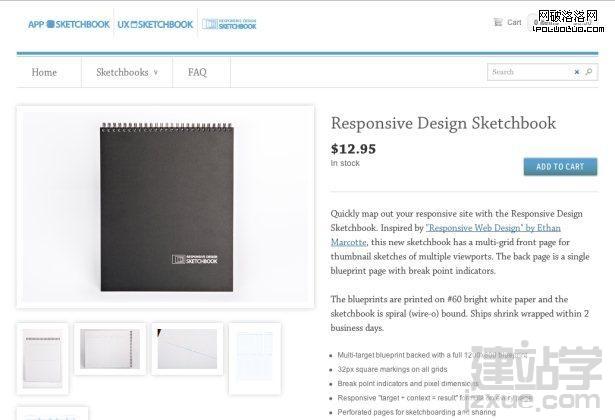Screen dimensions: 615x420
Task: Go to the Home menu item
Action: click(44, 73)
